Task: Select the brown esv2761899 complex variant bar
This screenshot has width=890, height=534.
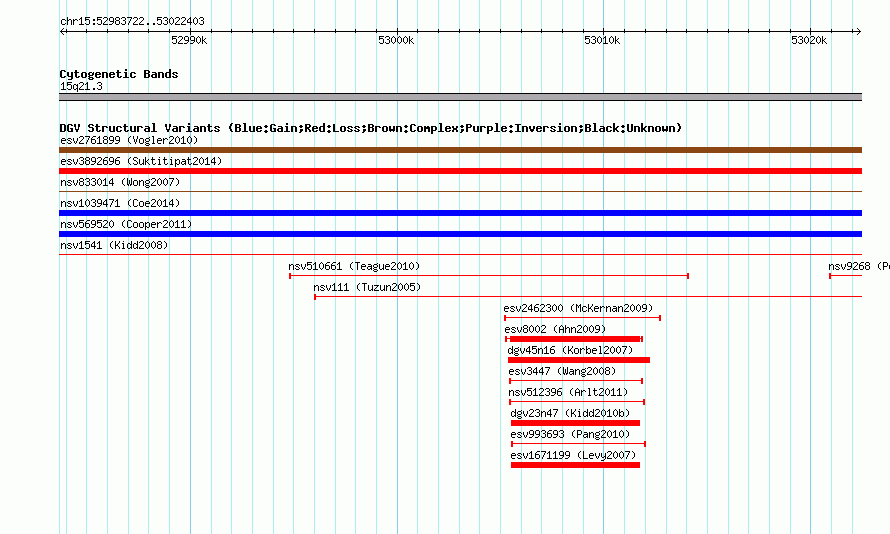Action: pyautogui.click(x=460, y=150)
